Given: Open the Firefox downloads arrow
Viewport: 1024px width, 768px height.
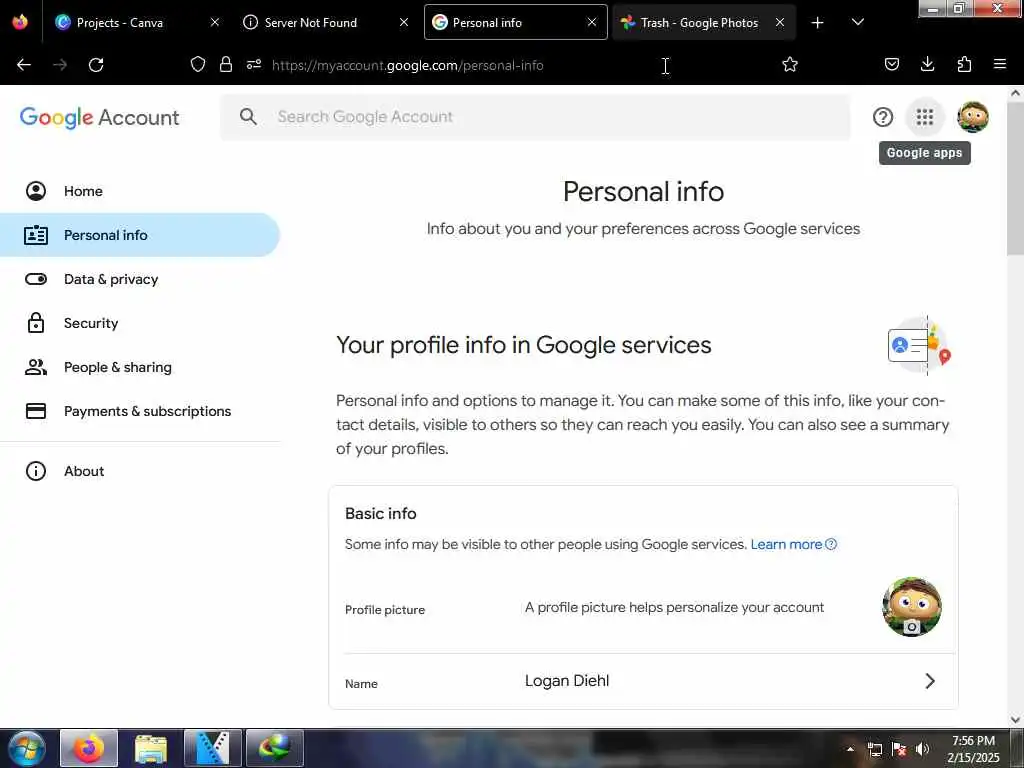Looking at the screenshot, I should (x=927, y=65).
